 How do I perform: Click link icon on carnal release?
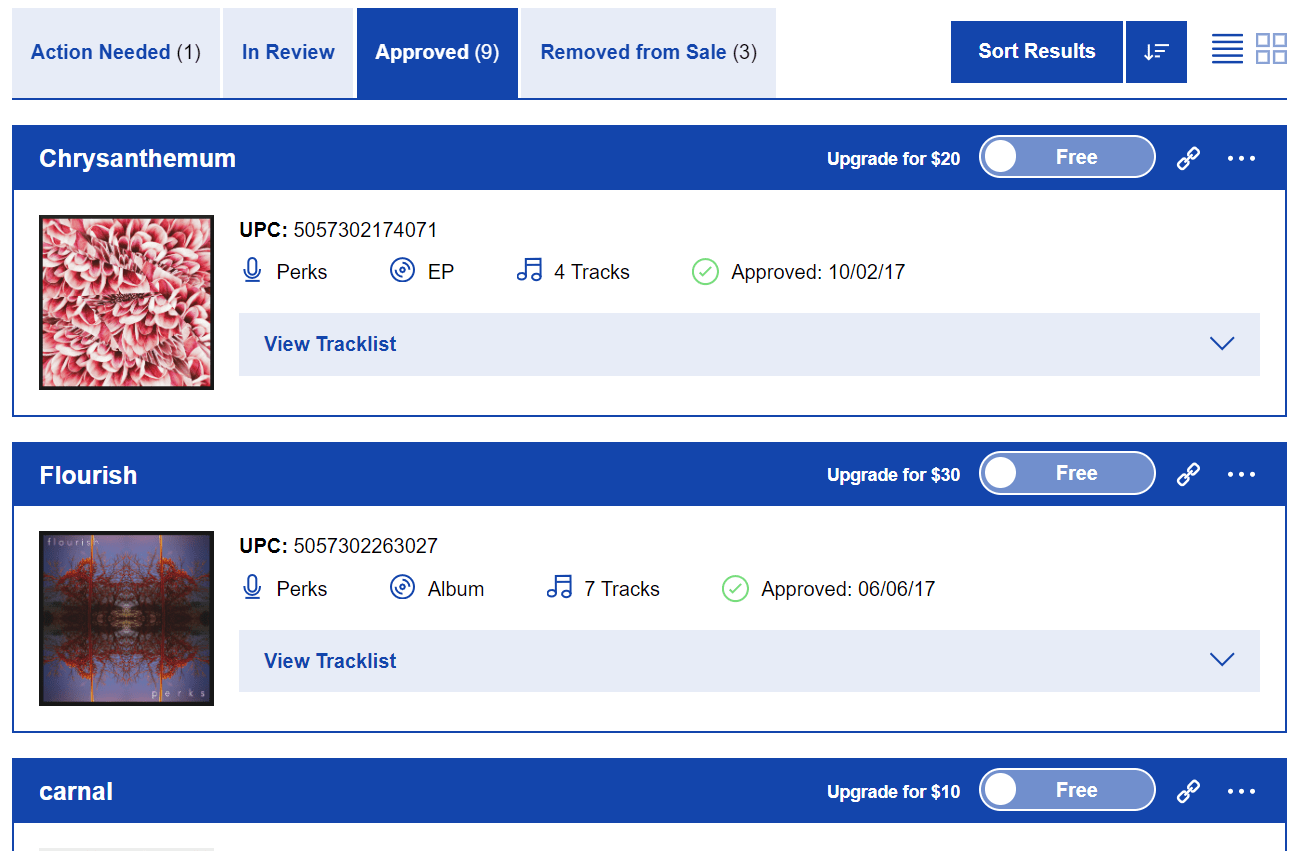[1188, 791]
